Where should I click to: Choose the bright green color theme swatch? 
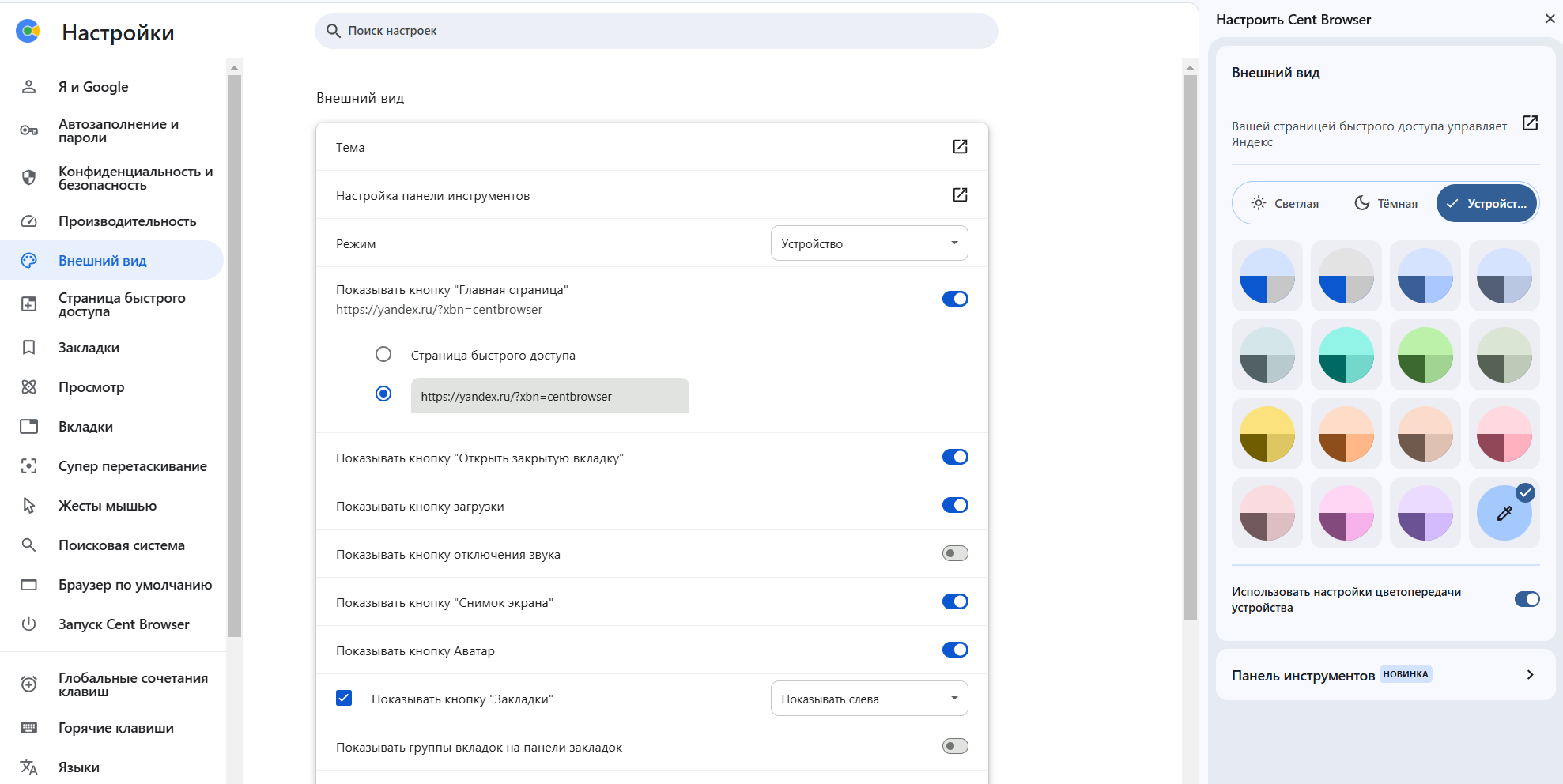pyautogui.click(x=1425, y=355)
